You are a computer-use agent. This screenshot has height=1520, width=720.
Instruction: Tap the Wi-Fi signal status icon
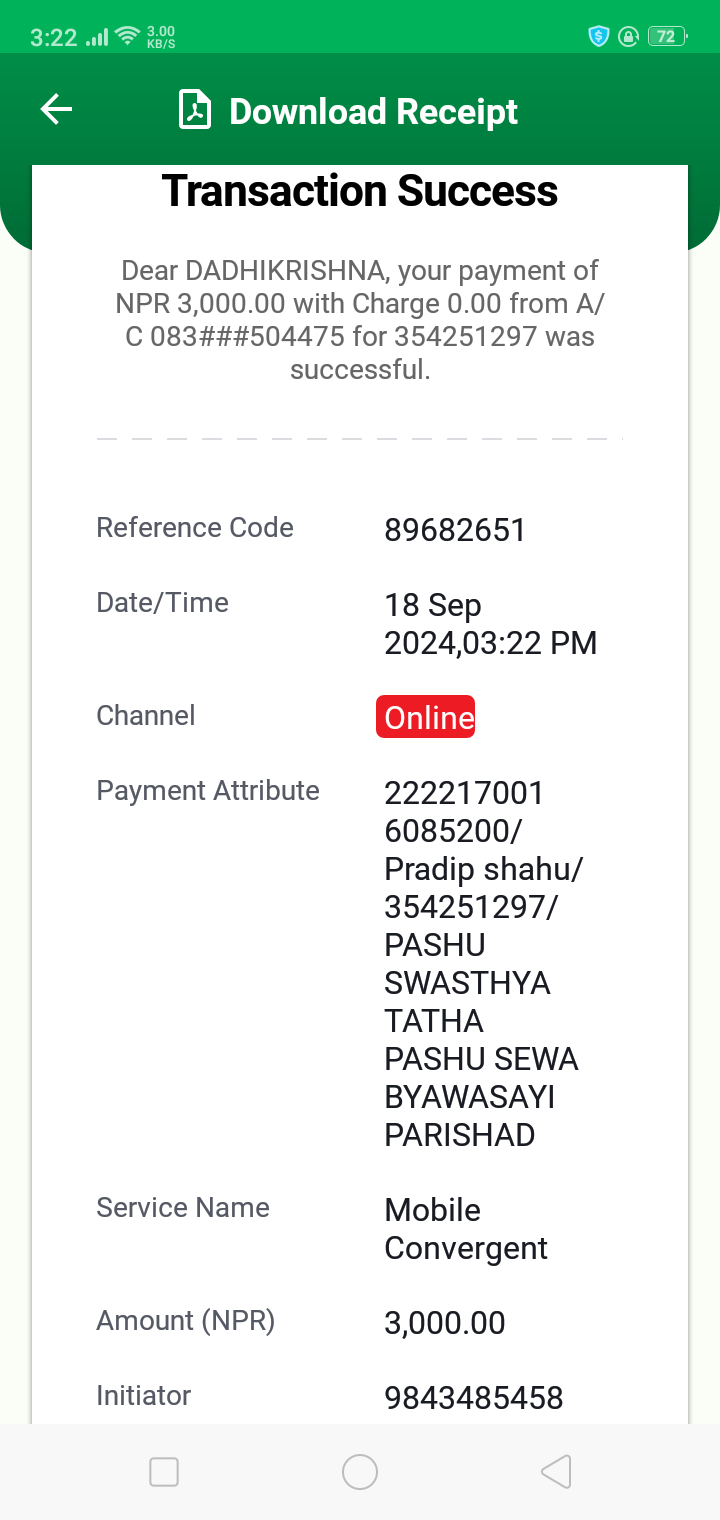(x=127, y=37)
